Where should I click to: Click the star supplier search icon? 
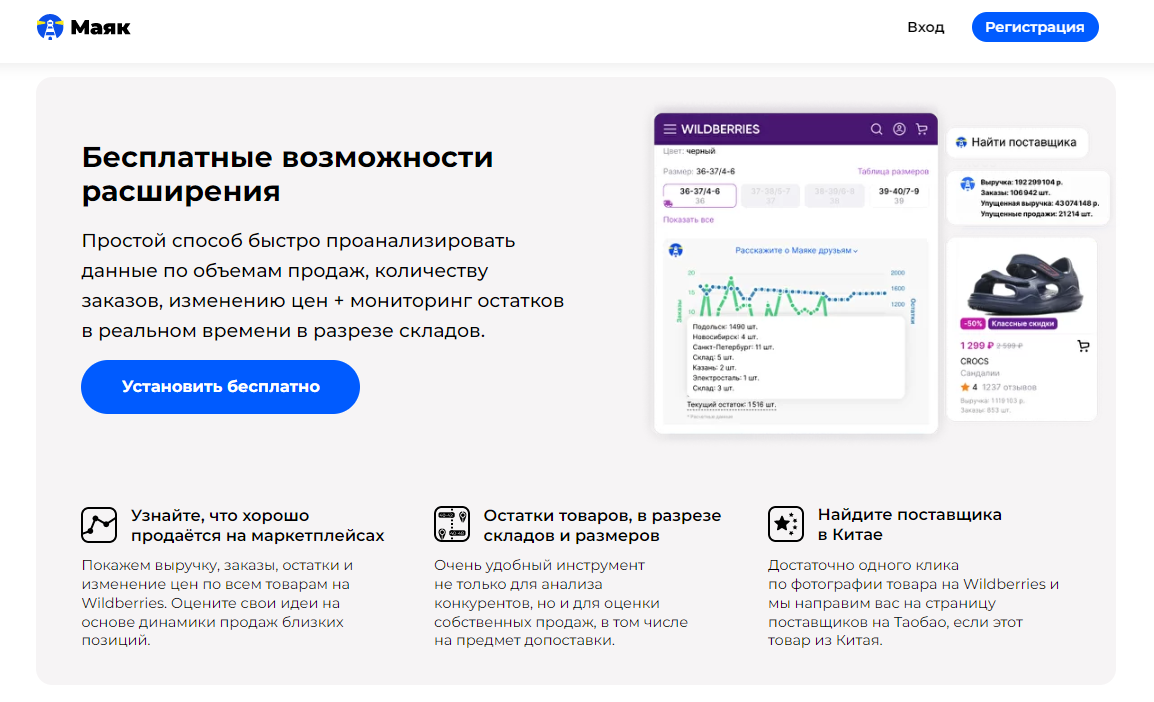pos(785,524)
